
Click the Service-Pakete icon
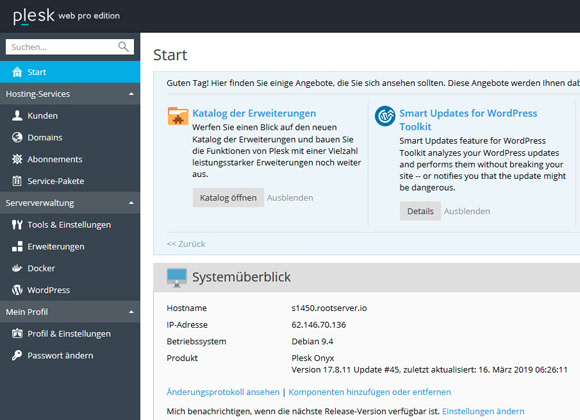17,181
